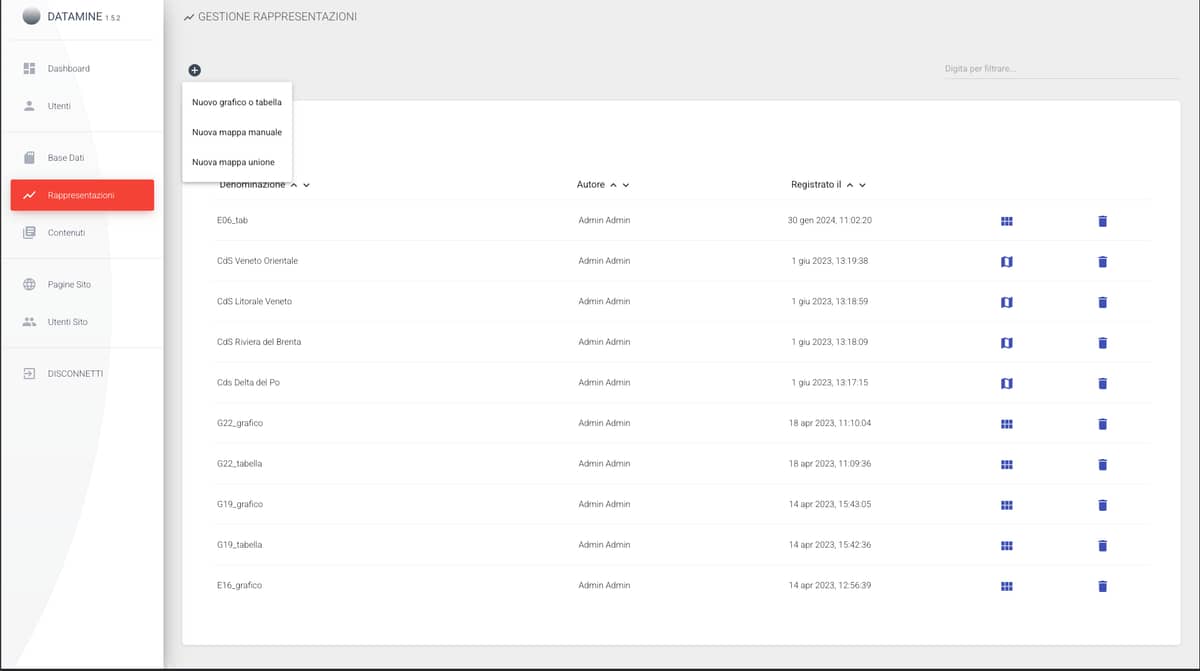Delete the E06_tab row with trash icon
The width and height of the screenshot is (1200, 671).
1103,220
